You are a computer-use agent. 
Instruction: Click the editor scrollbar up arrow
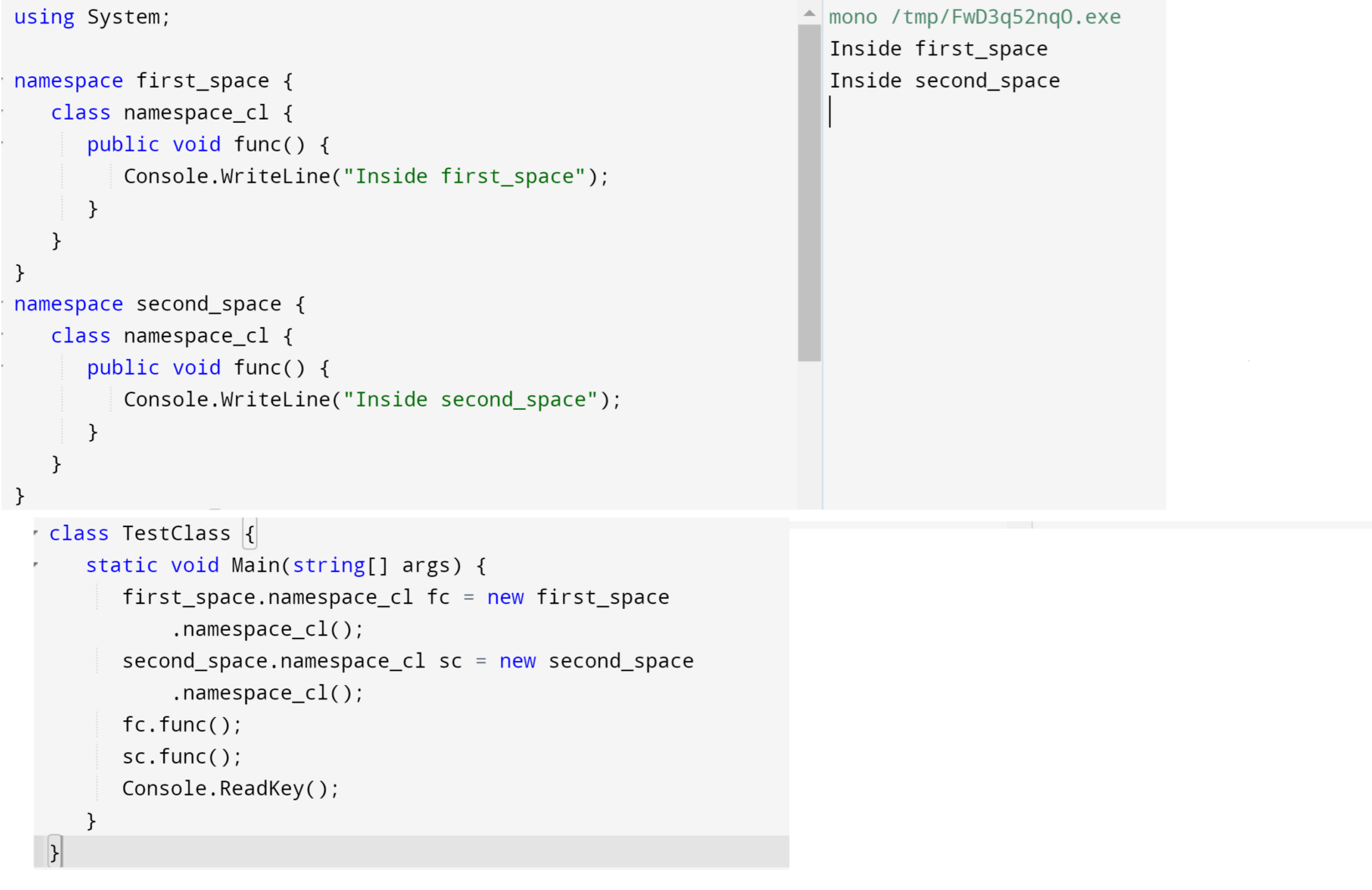pos(809,13)
